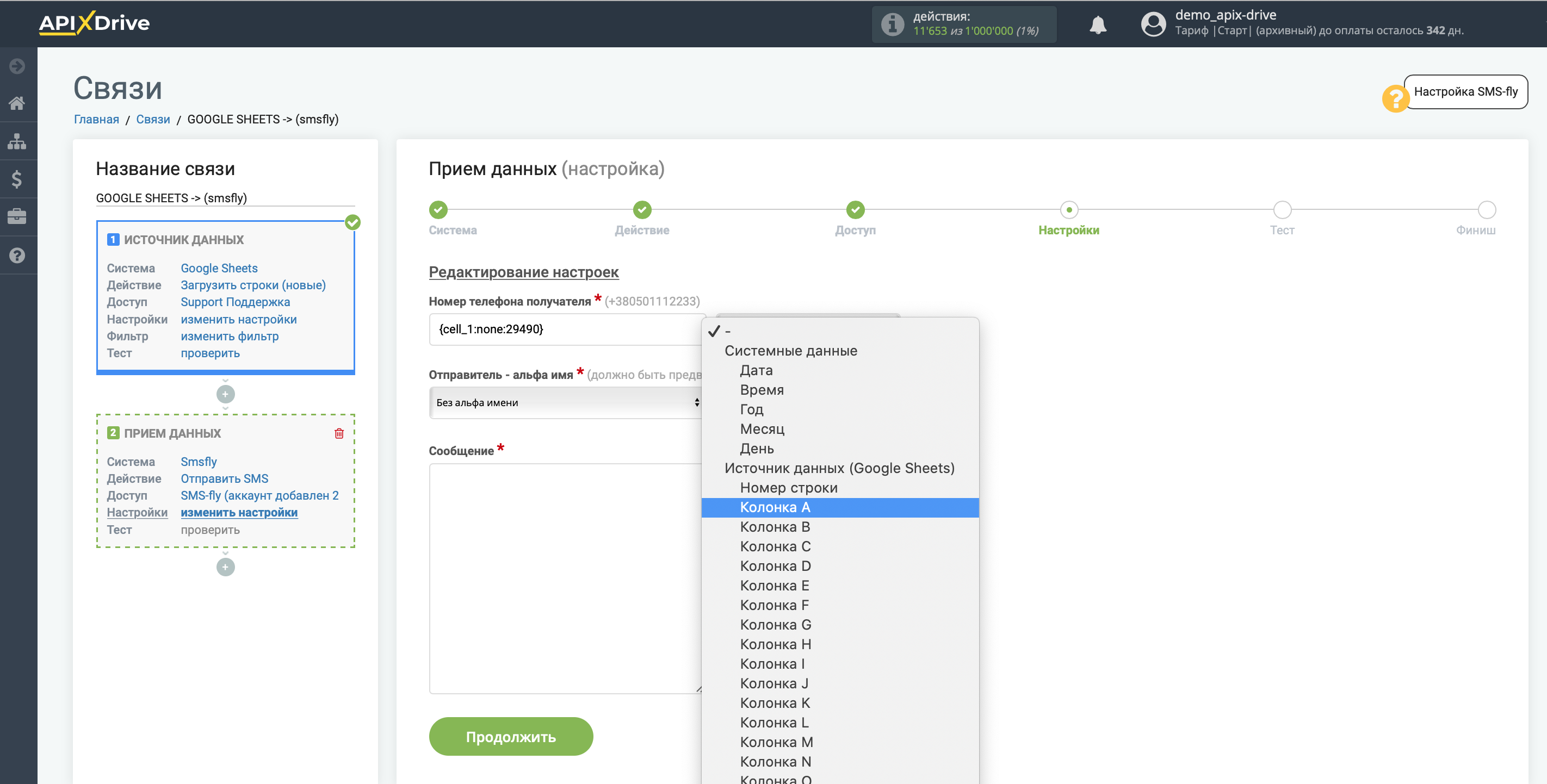Open the notifications bell

click(1098, 24)
